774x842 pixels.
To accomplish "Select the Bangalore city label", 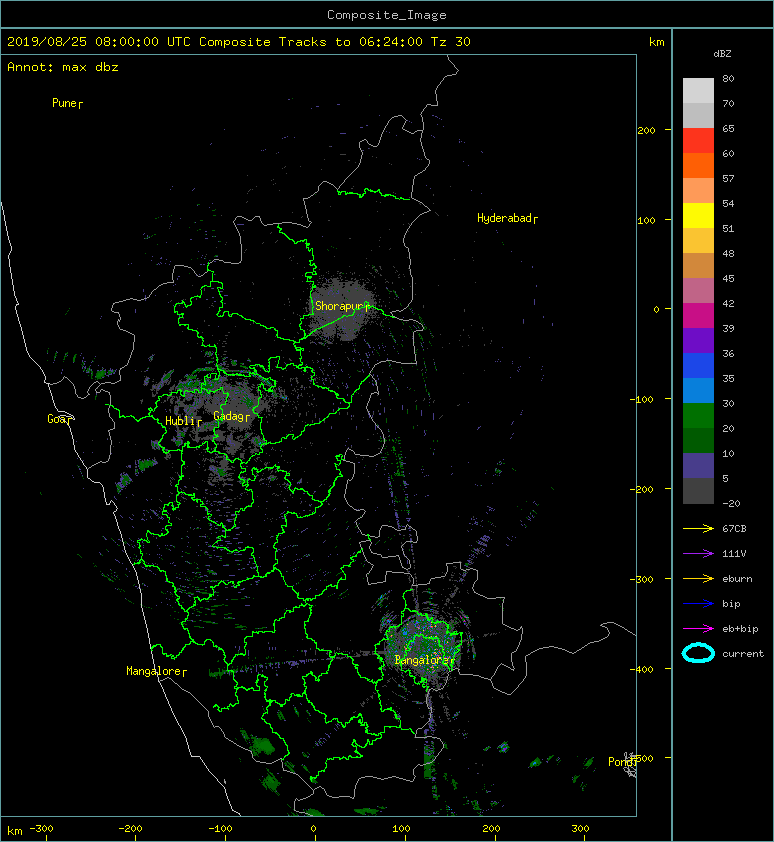I will click(x=424, y=660).
